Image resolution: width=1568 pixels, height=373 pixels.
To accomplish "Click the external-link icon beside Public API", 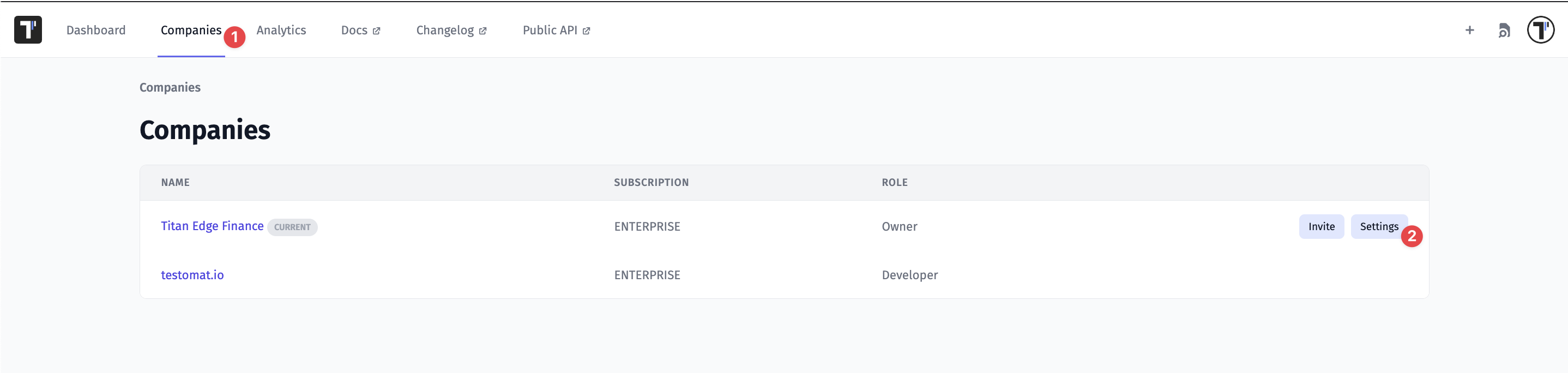I will [x=586, y=31].
